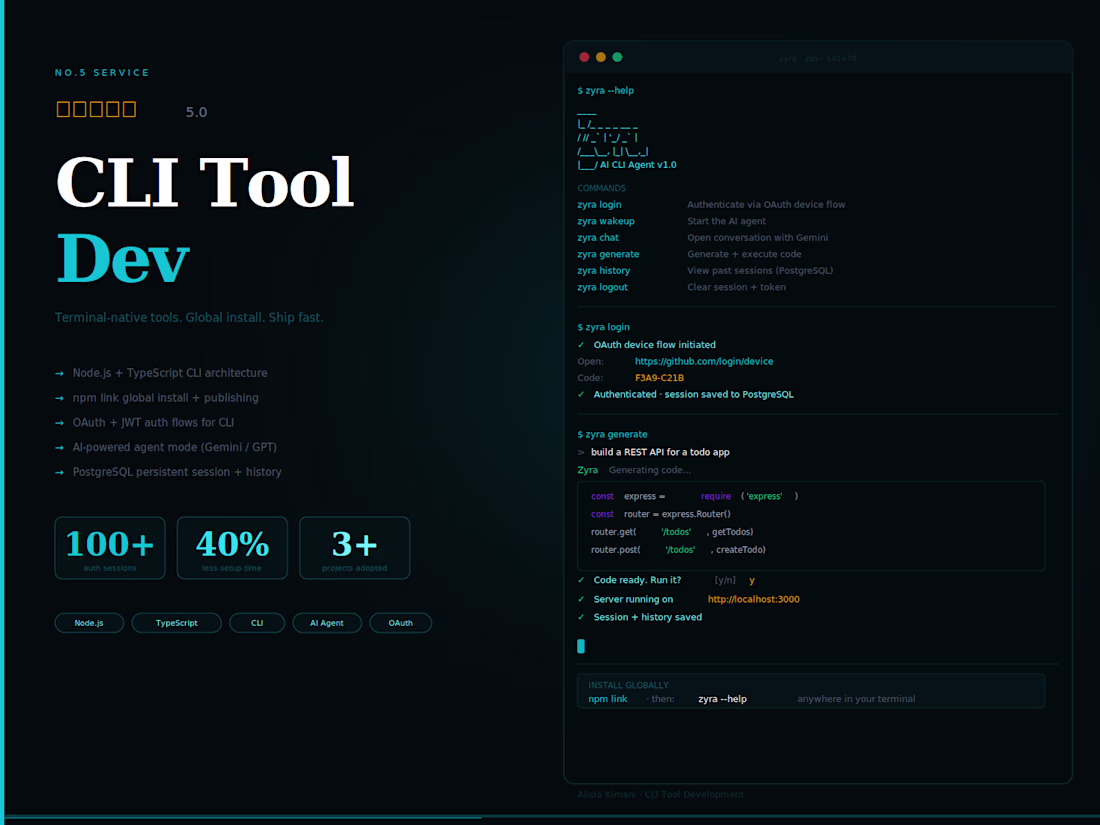Click the first rating star square
Viewport: 1100px width, 825px height.
click(x=63, y=109)
